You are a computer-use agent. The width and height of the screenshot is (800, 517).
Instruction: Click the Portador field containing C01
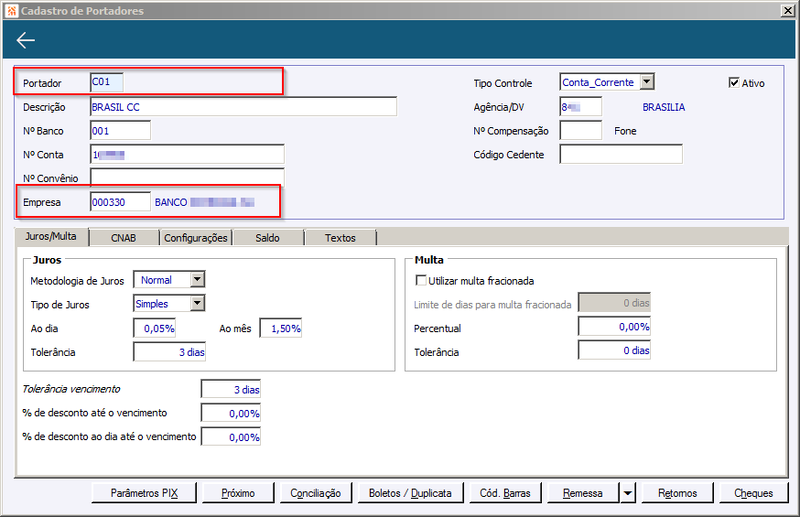[x=107, y=82]
